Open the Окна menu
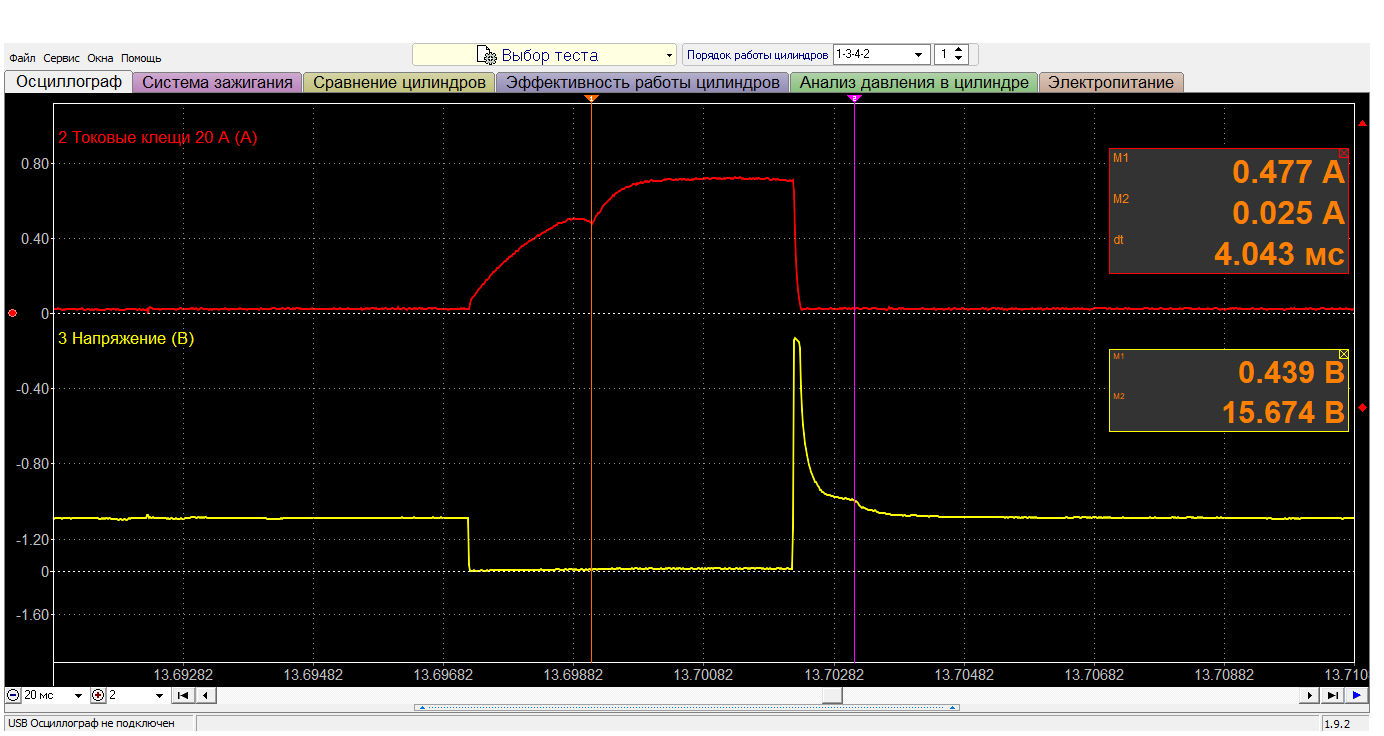 click(100, 58)
